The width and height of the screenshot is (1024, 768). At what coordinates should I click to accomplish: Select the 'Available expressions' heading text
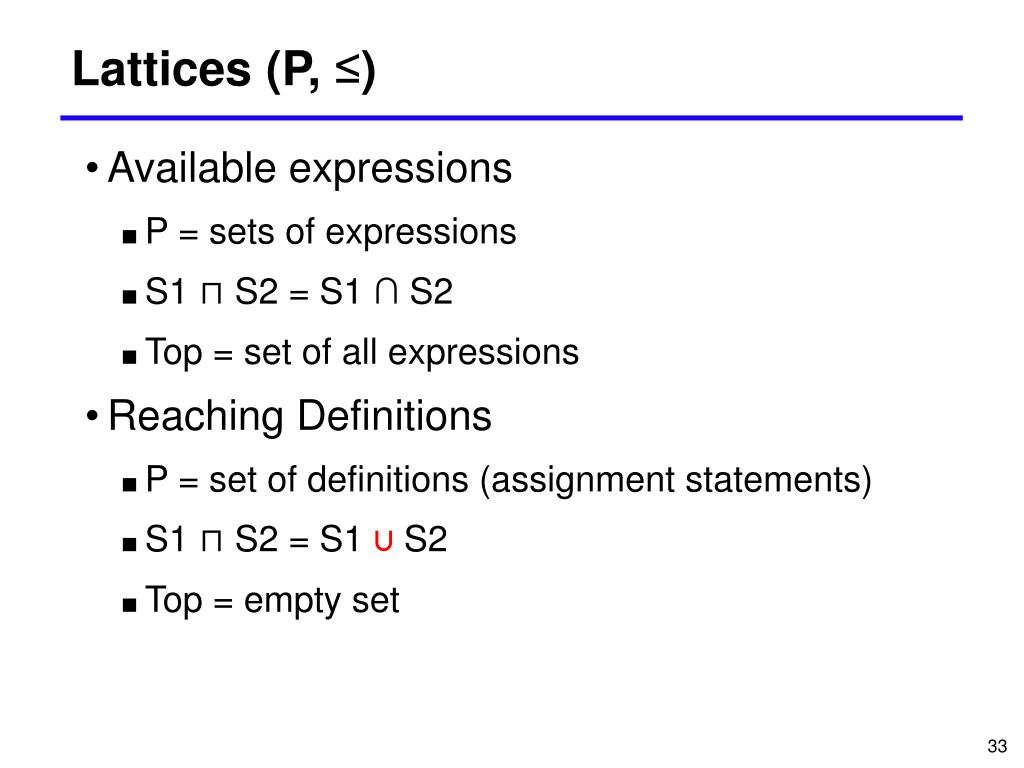(310, 169)
